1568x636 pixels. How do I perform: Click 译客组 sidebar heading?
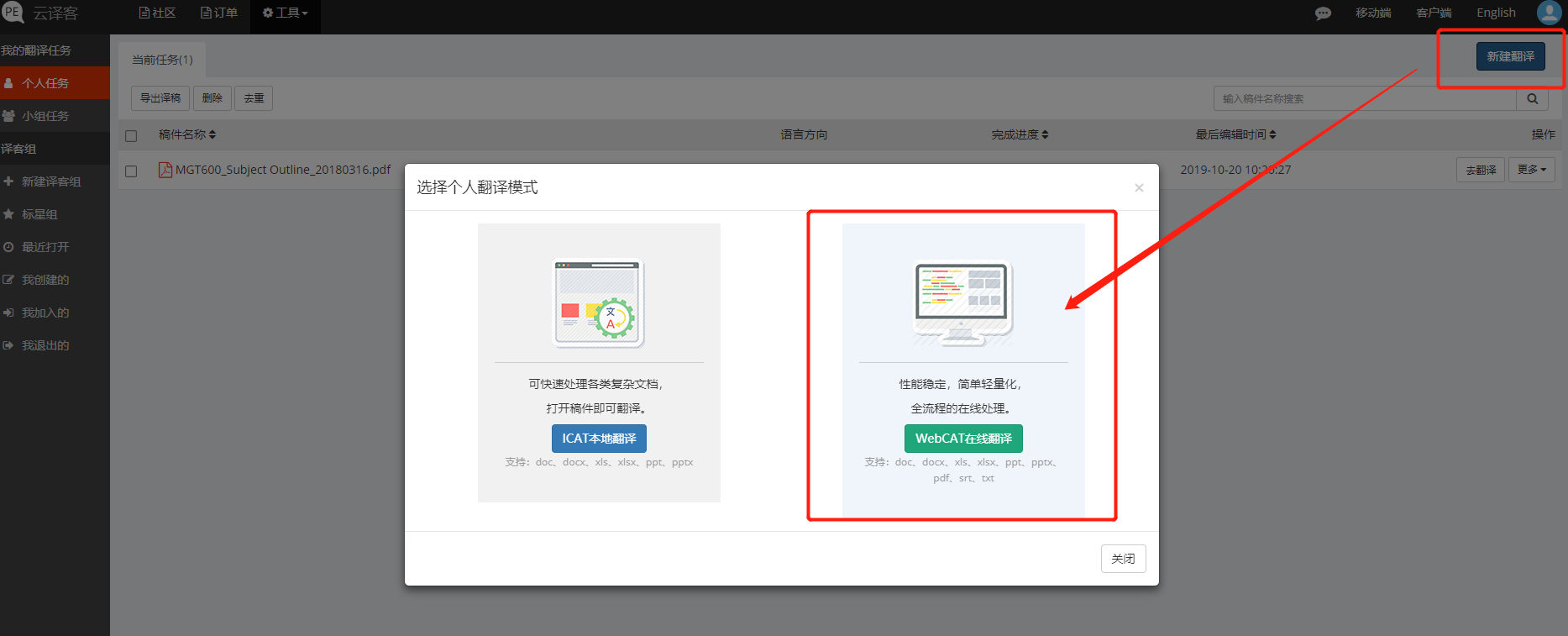coord(18,149)
